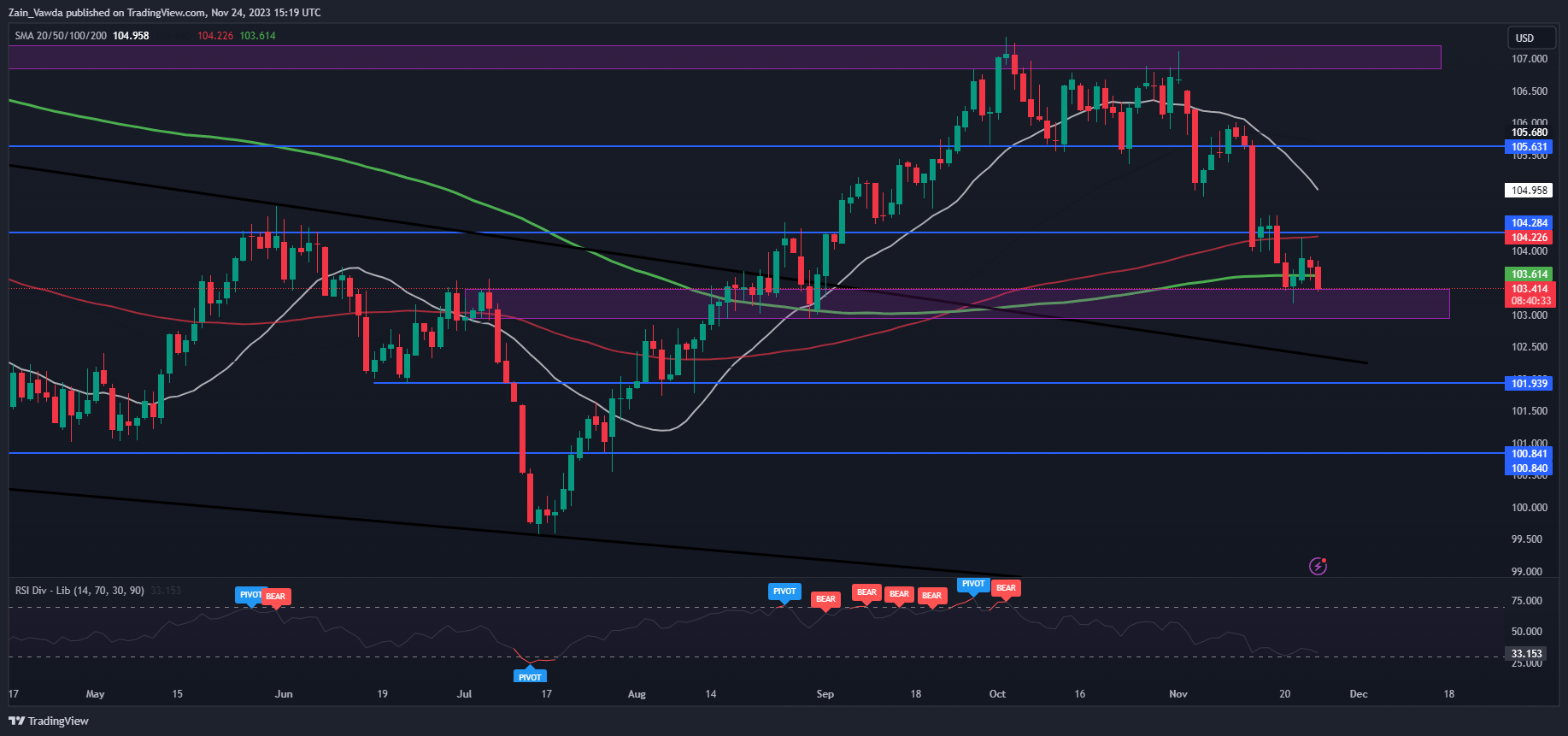Click the publisher text Zain_Vawda at top
The width and height of the screenshot is (1568, 736).
coord(37,13)
